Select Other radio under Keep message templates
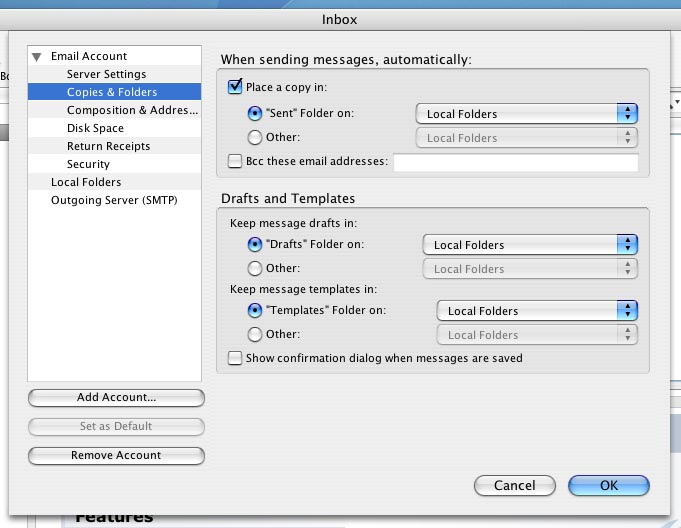 (255, 334)
